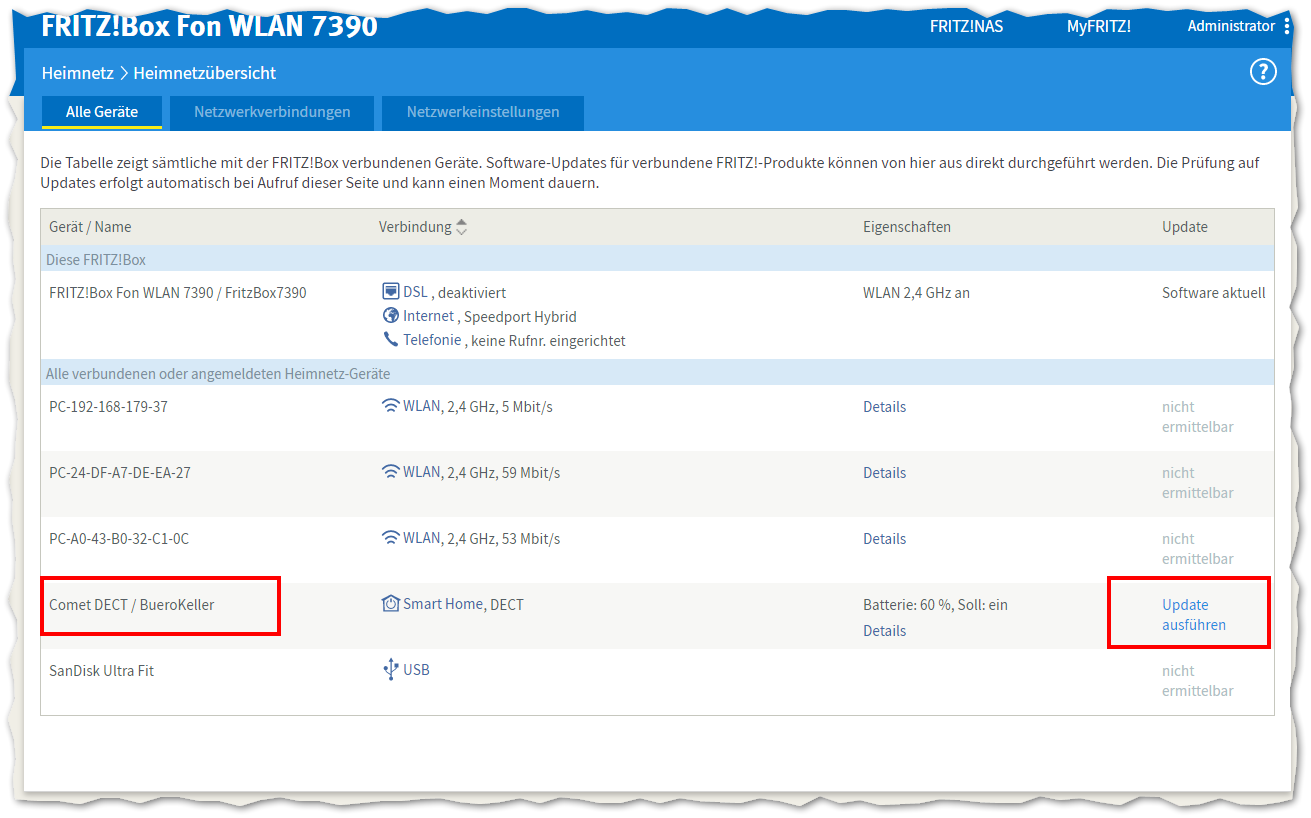The width and height of the screenshot is (1311, 818).
Task: Open Details for PC-192-168-179-37
Action: (x=885, y=407)
